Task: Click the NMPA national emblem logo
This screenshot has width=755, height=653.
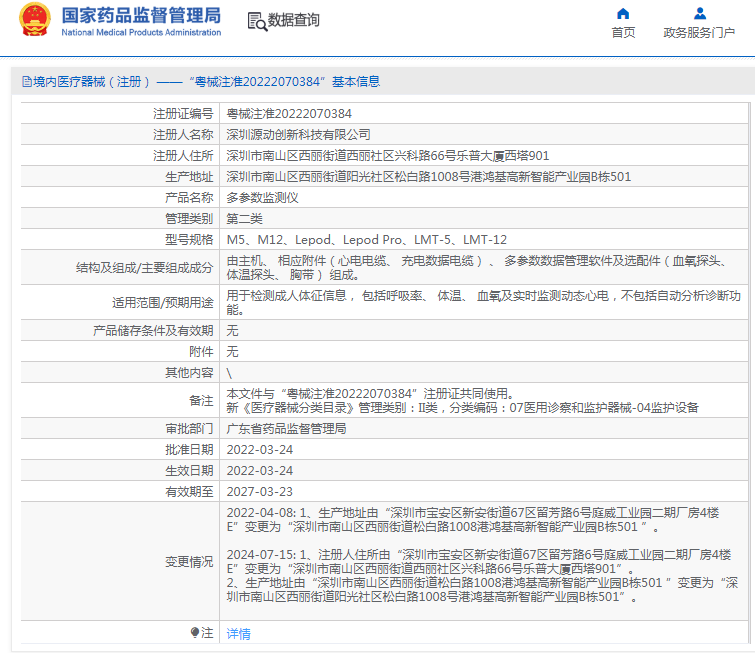Action: (x=35, y=20)
